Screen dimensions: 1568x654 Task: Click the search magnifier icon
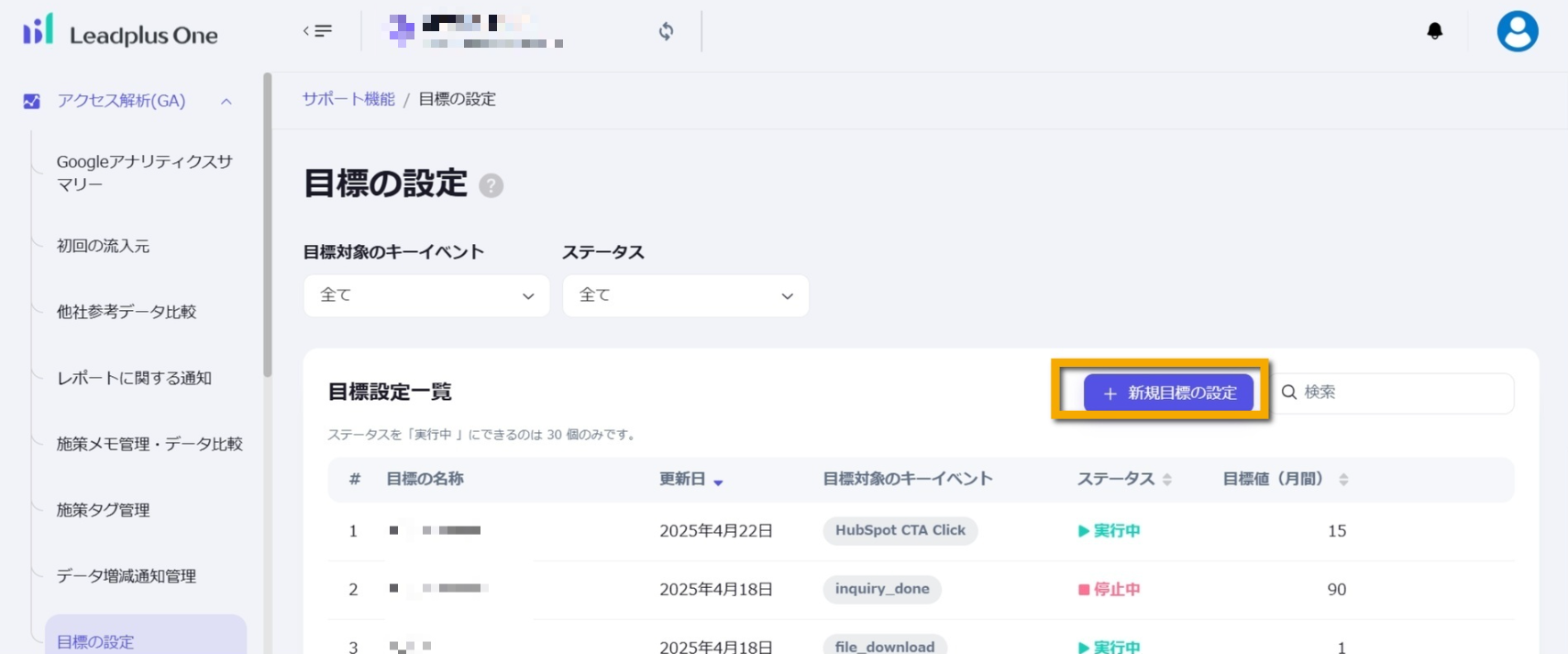[1289, 393]
